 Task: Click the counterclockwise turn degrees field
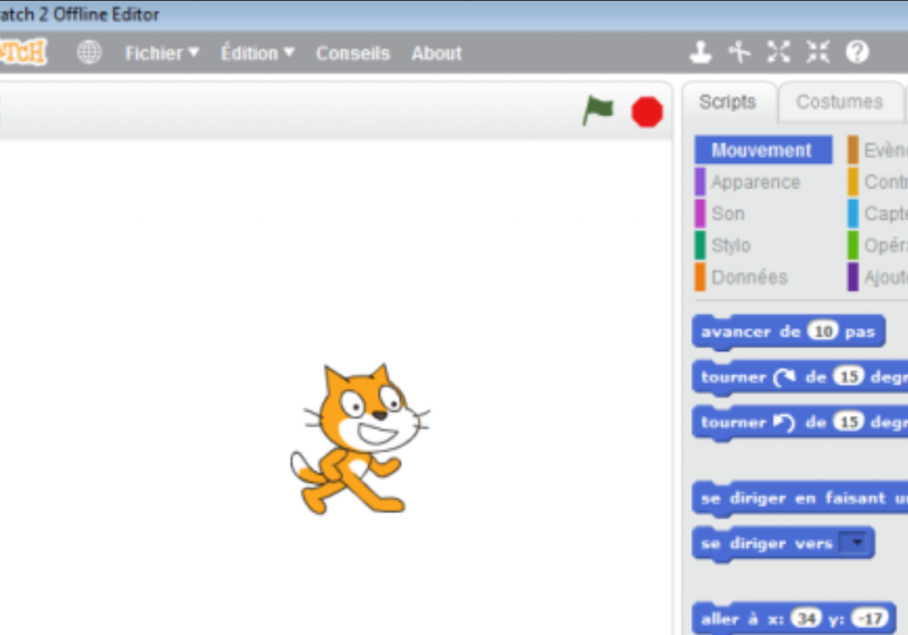849,422
